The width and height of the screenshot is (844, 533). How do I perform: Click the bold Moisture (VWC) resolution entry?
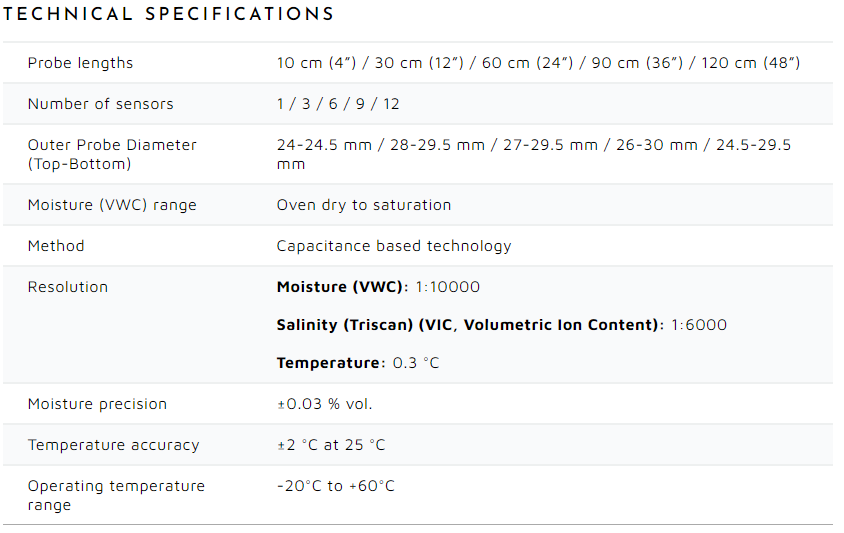point(378,287)
